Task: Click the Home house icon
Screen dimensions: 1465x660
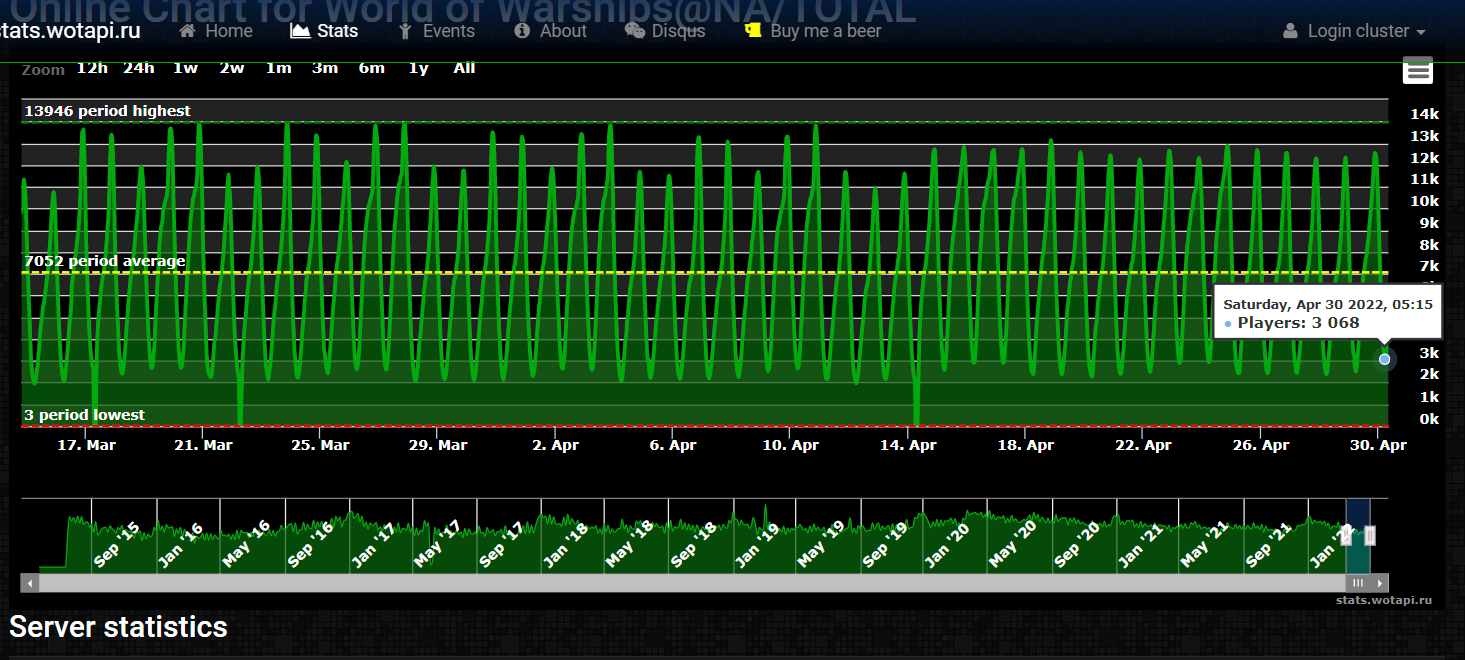Action: (x=187, y=31)
